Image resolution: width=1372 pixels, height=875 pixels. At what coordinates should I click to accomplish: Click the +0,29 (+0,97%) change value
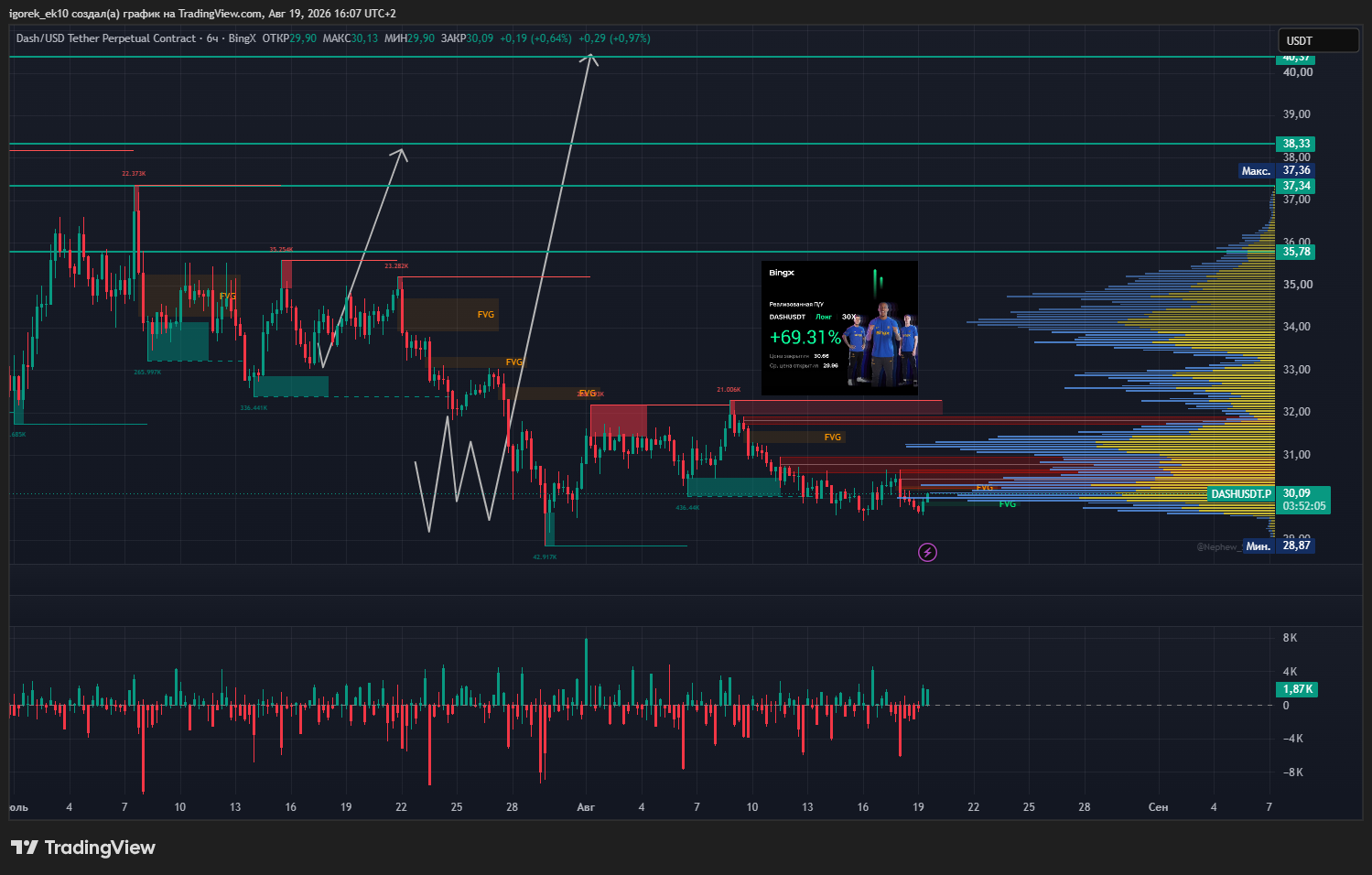click(x=614, y=38)
